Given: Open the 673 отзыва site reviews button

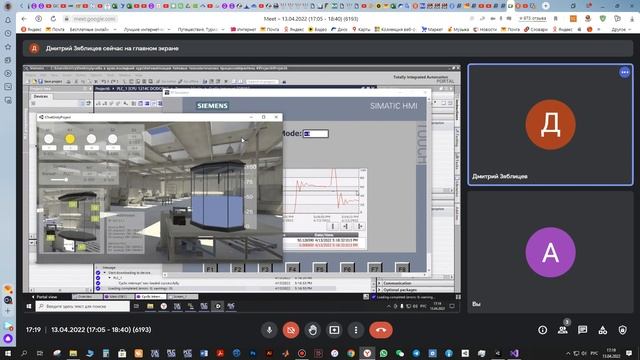Looking at the screenshot, I should point(533,19).
